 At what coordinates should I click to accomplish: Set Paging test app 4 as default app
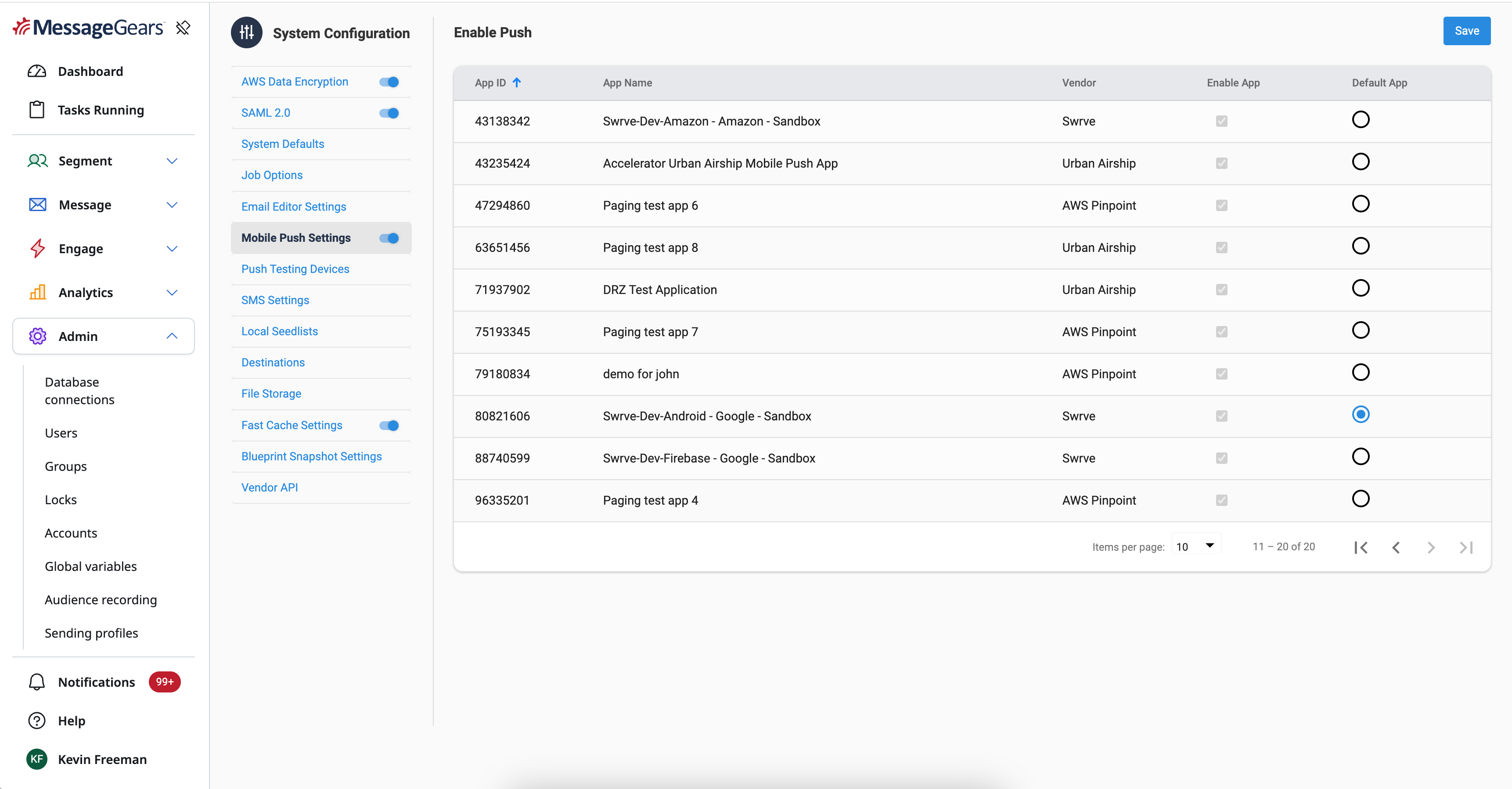coord(1361,499)
